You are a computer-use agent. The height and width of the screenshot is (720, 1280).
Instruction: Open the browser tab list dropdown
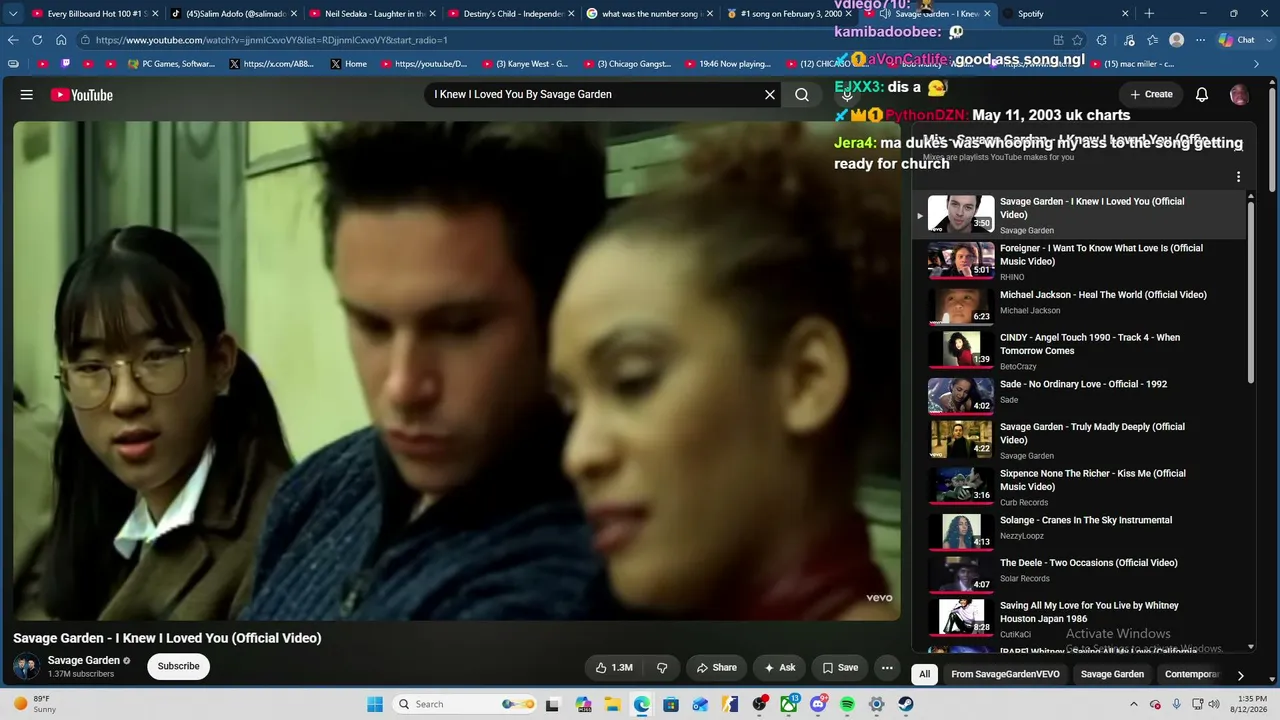13,14
